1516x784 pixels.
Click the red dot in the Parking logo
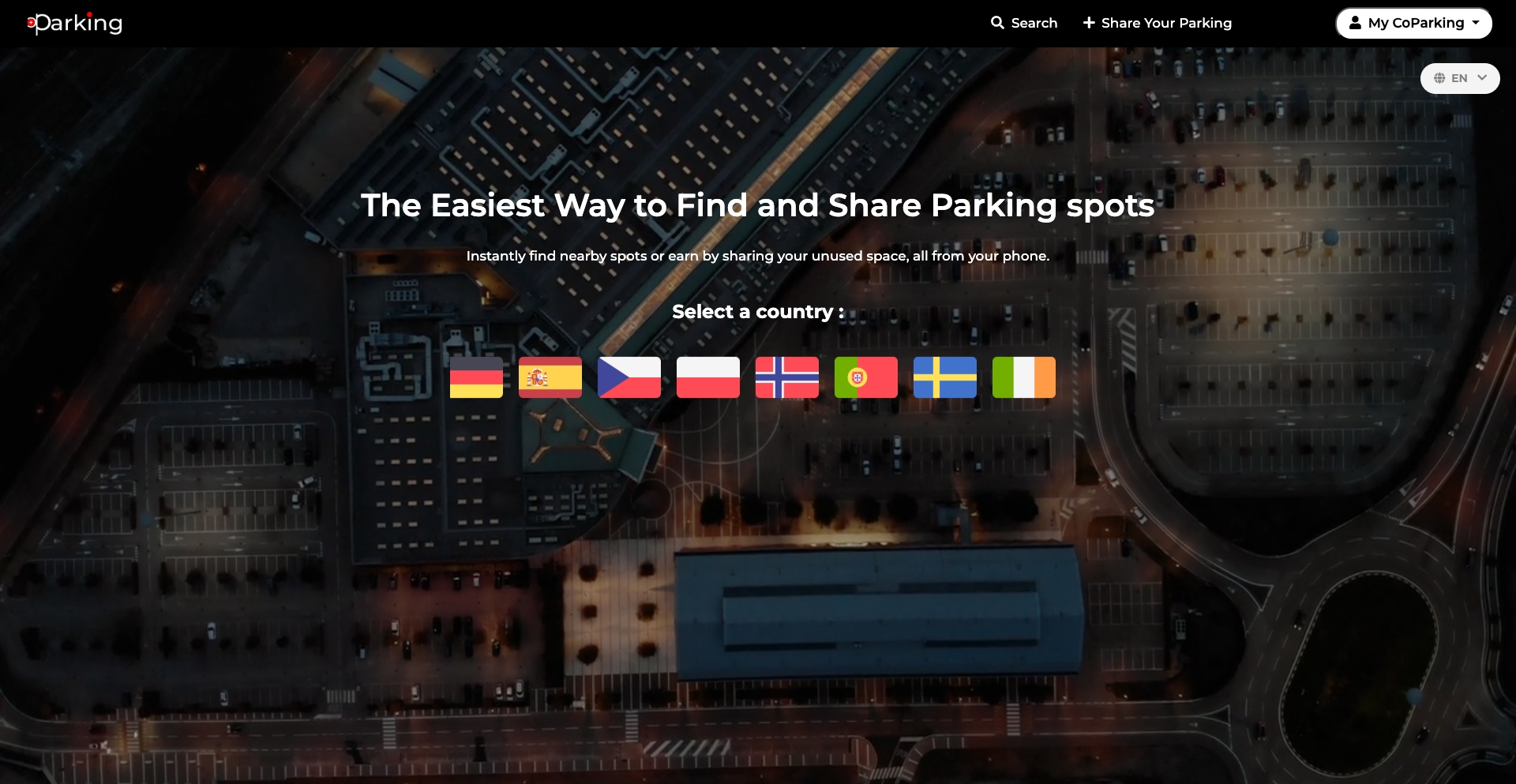pyautogui.click(x=30, y=24)
